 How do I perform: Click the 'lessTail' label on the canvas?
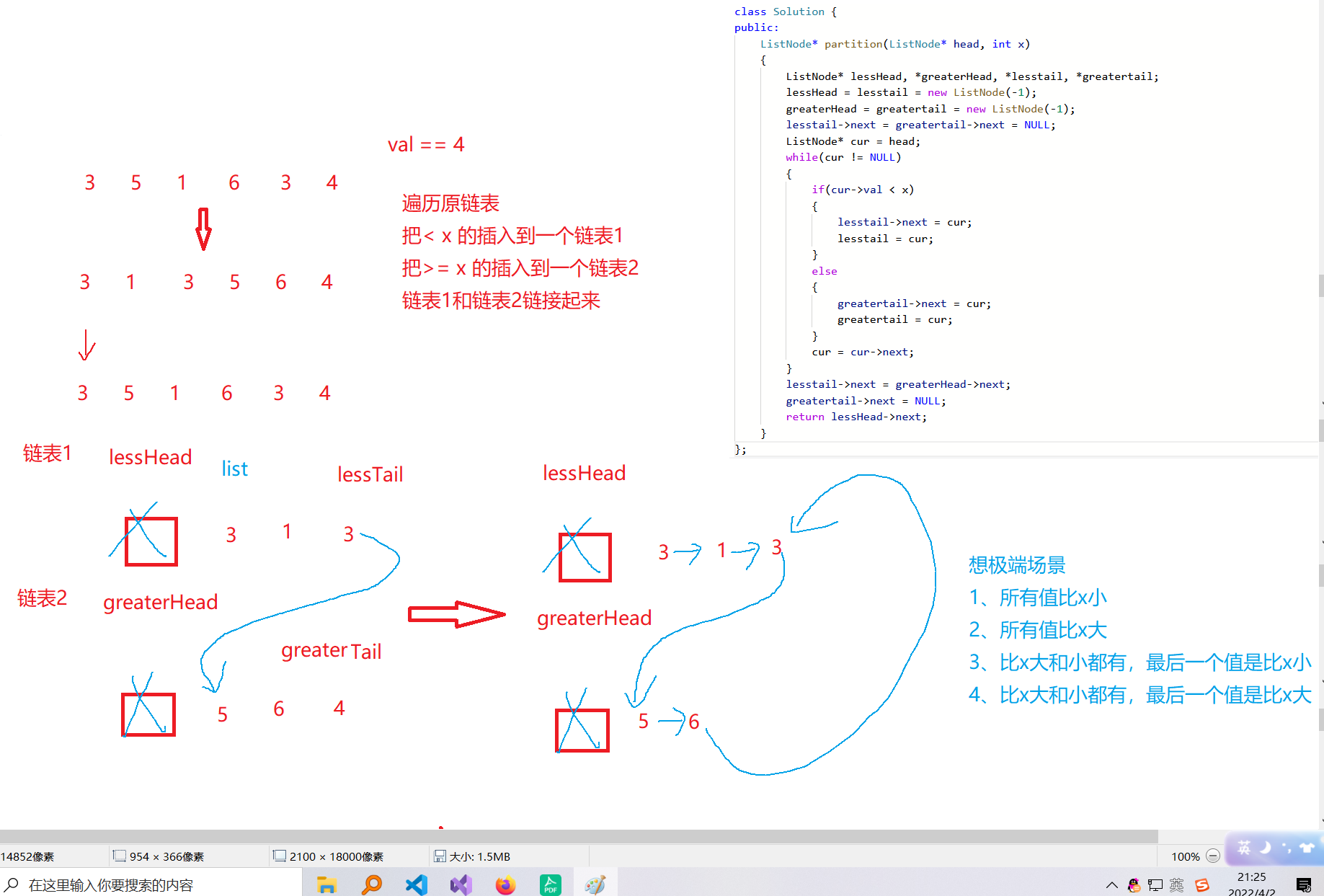(370, 474)
